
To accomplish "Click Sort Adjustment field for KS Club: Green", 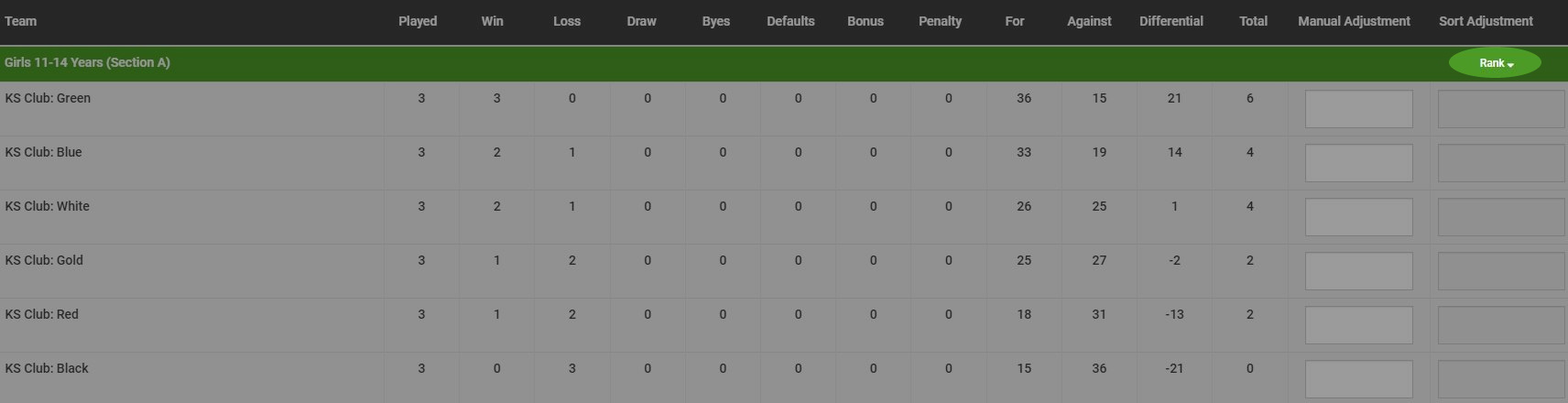I will [x=1502, y=109].
